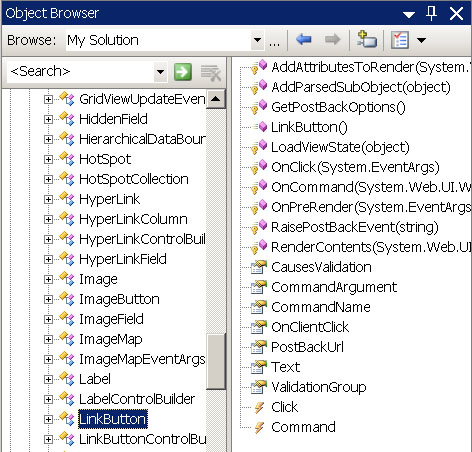Click the CausesValidation property icon
Image resolution: width=472 pixels, height=452 pixels.
(259, 267)
